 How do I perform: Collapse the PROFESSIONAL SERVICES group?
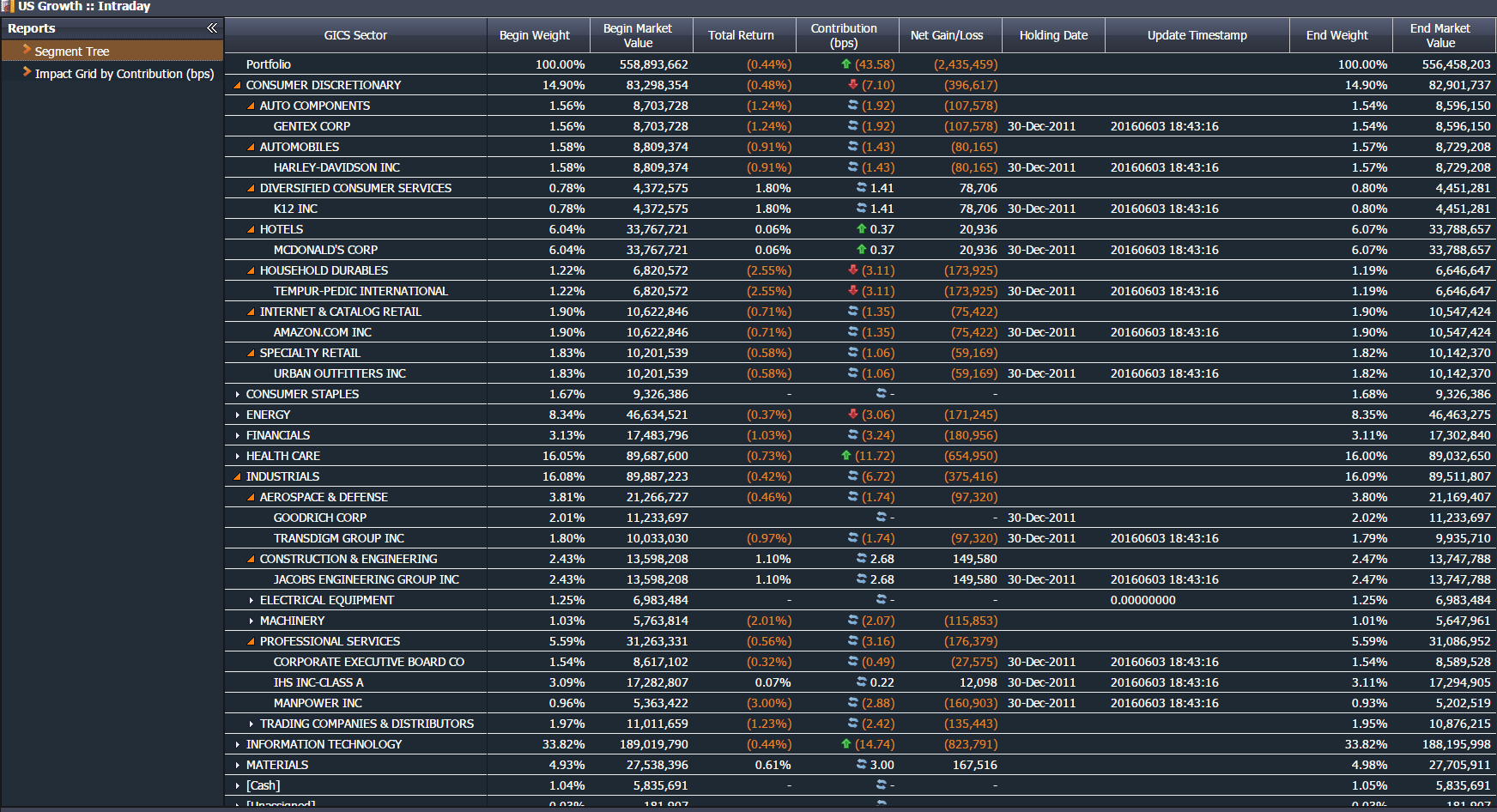(252, 642)
